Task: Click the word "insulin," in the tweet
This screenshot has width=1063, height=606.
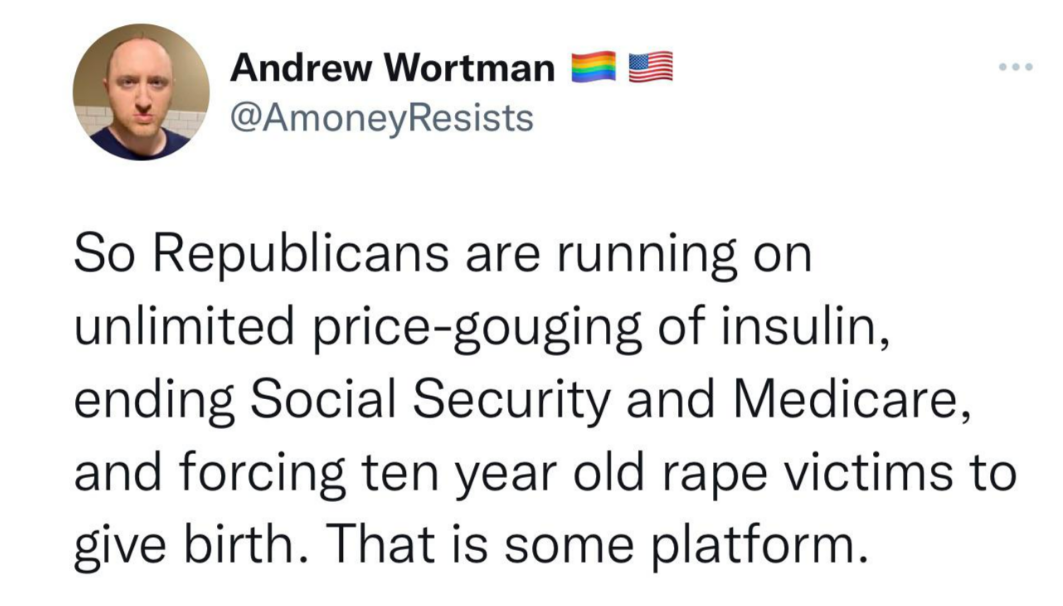Action: point(805,325)
